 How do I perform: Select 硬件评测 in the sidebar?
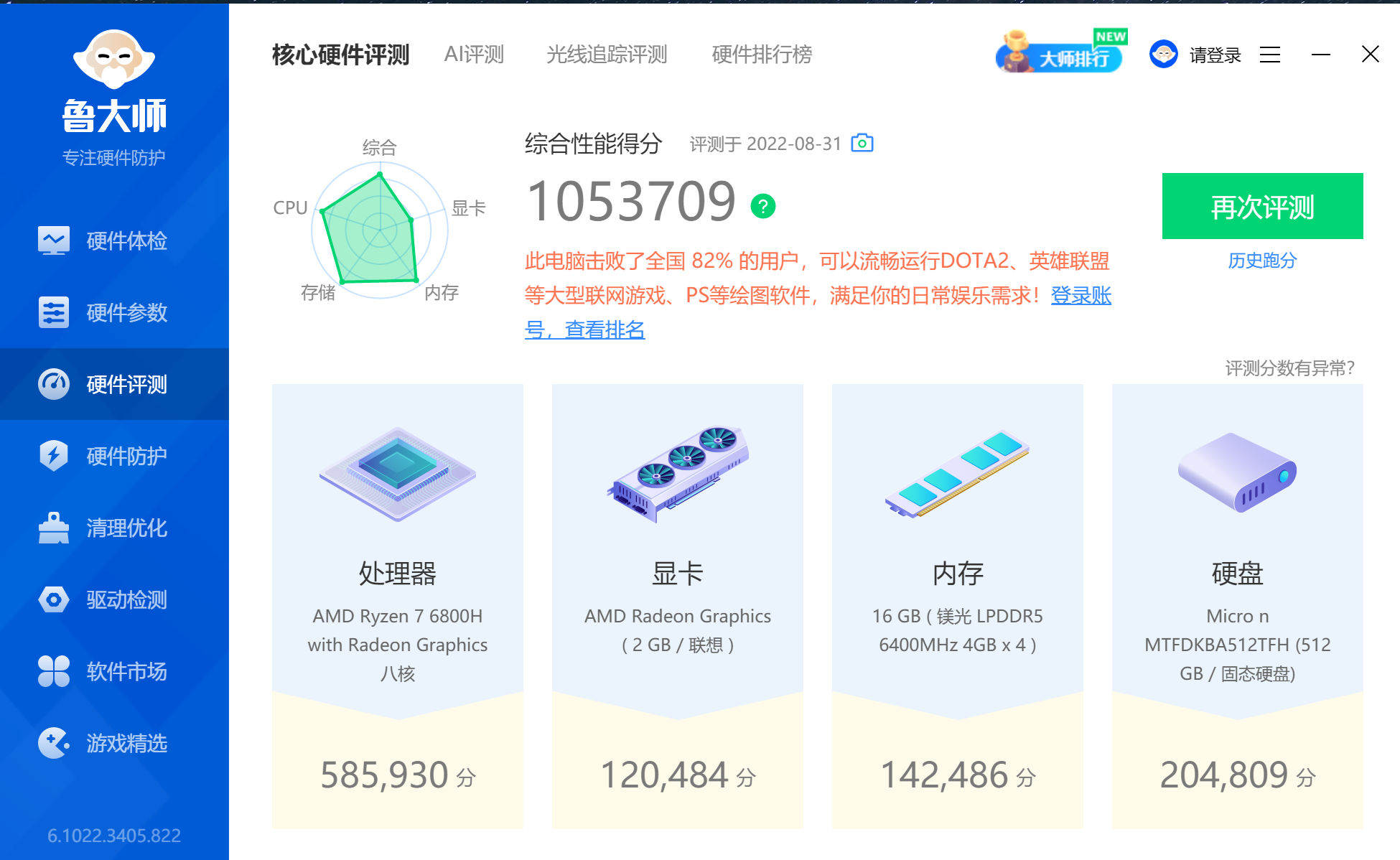(x=114, y=384)
